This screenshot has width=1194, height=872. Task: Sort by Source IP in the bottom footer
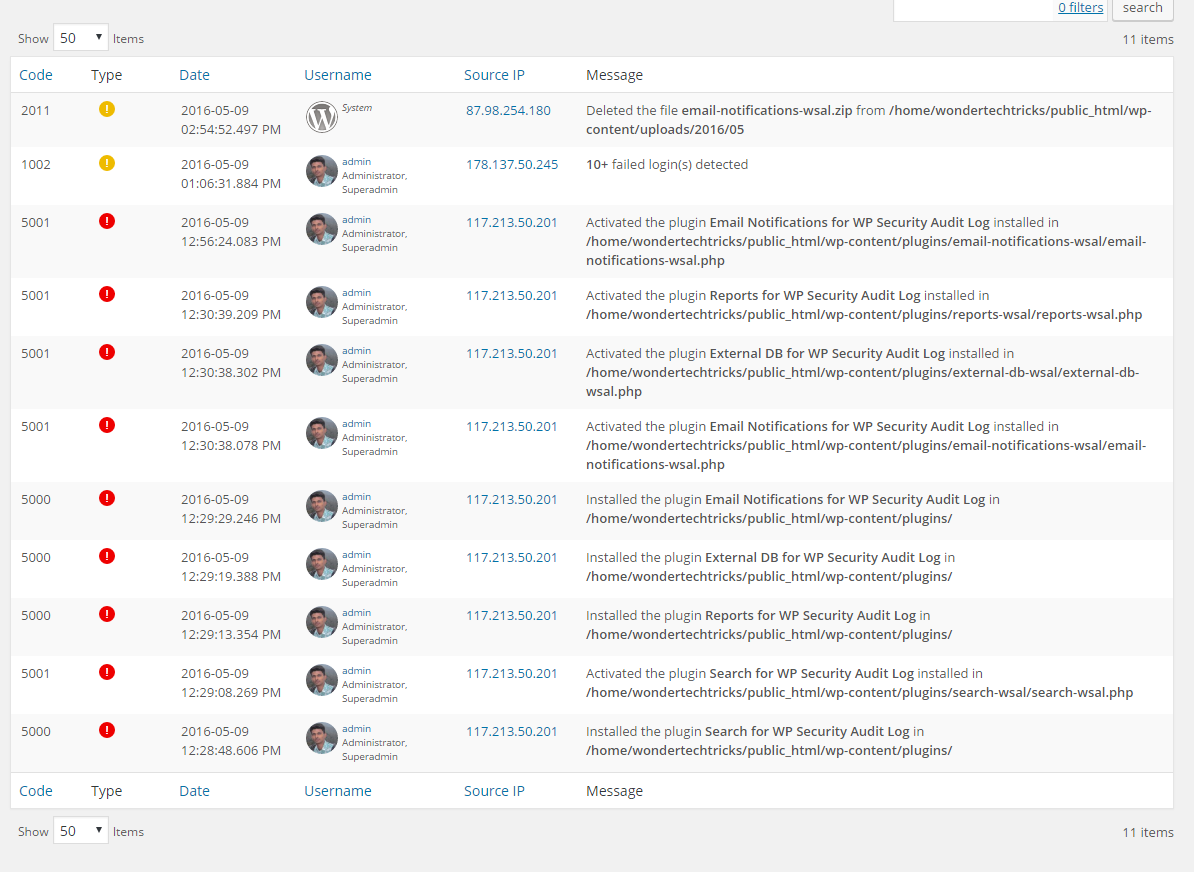pyautogui.click(x=494, y=791)
